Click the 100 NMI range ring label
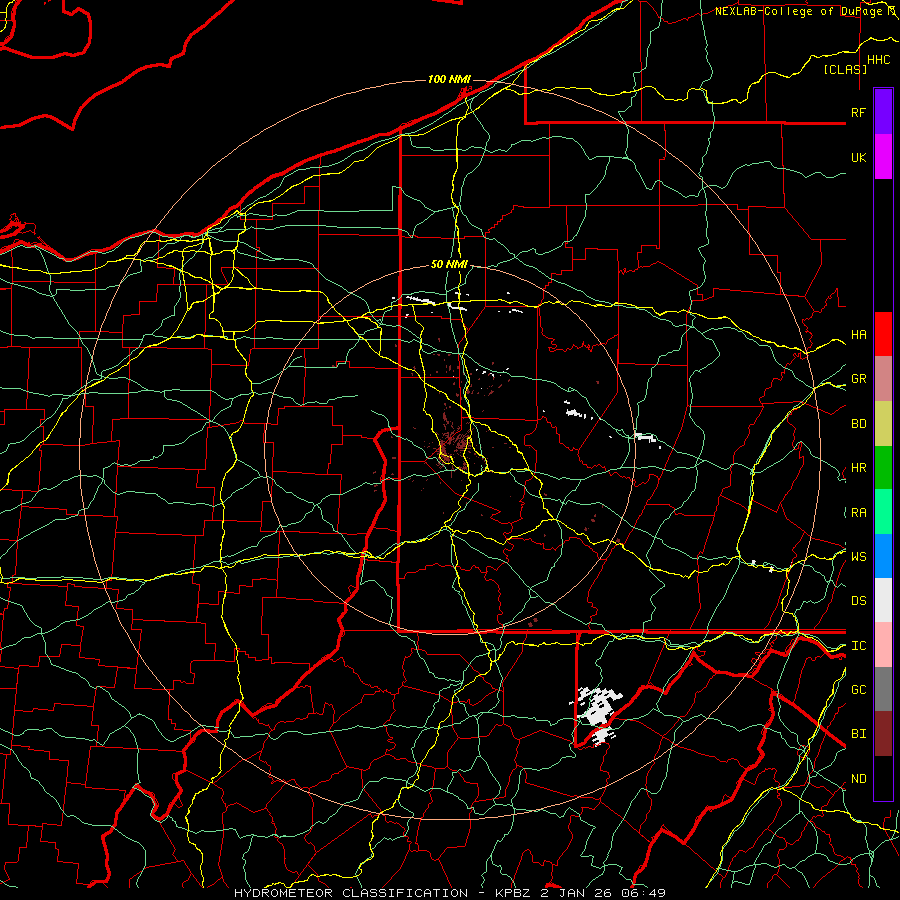Image resolution: width=900 pixels, height=900 pixels. pyautogui.click(x=449, y=79)
